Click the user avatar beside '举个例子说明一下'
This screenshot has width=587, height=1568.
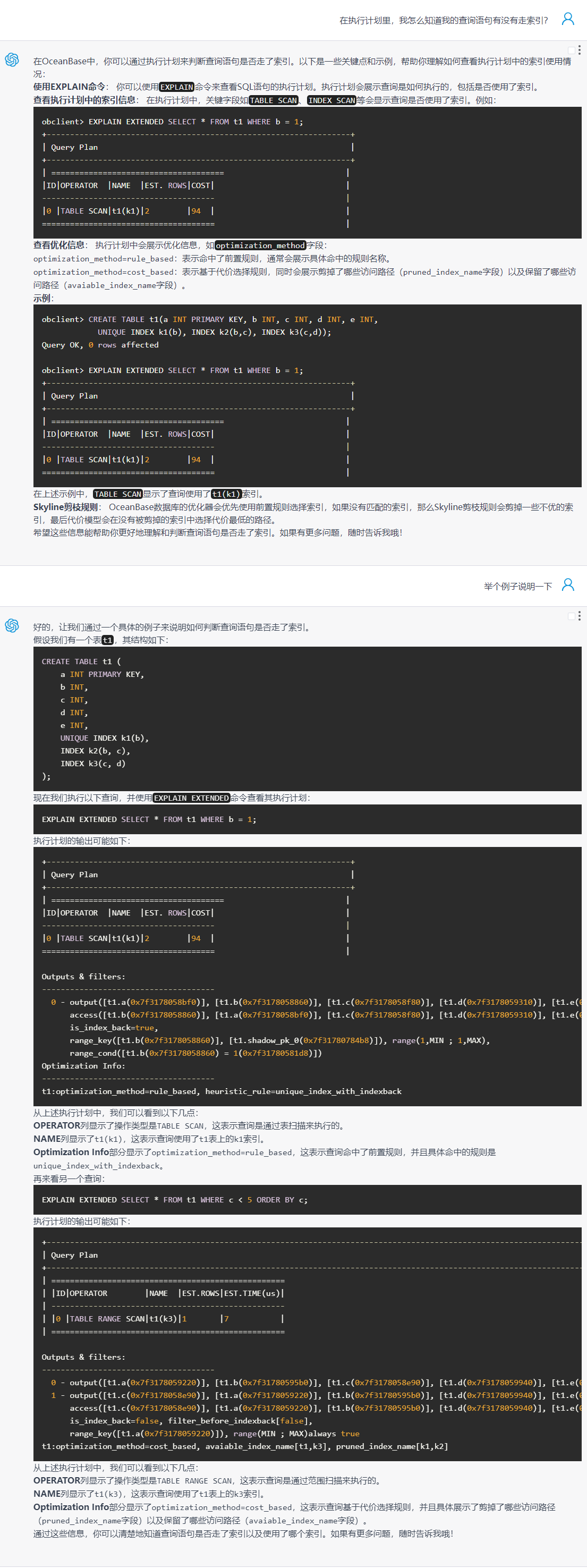point(567,586)
